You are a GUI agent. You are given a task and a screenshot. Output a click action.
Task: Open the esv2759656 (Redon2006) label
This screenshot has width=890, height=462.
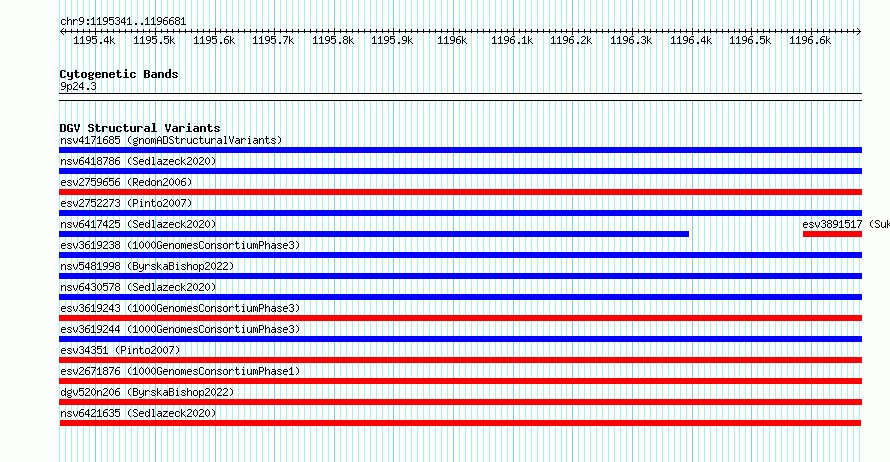[x=126, y=182]
